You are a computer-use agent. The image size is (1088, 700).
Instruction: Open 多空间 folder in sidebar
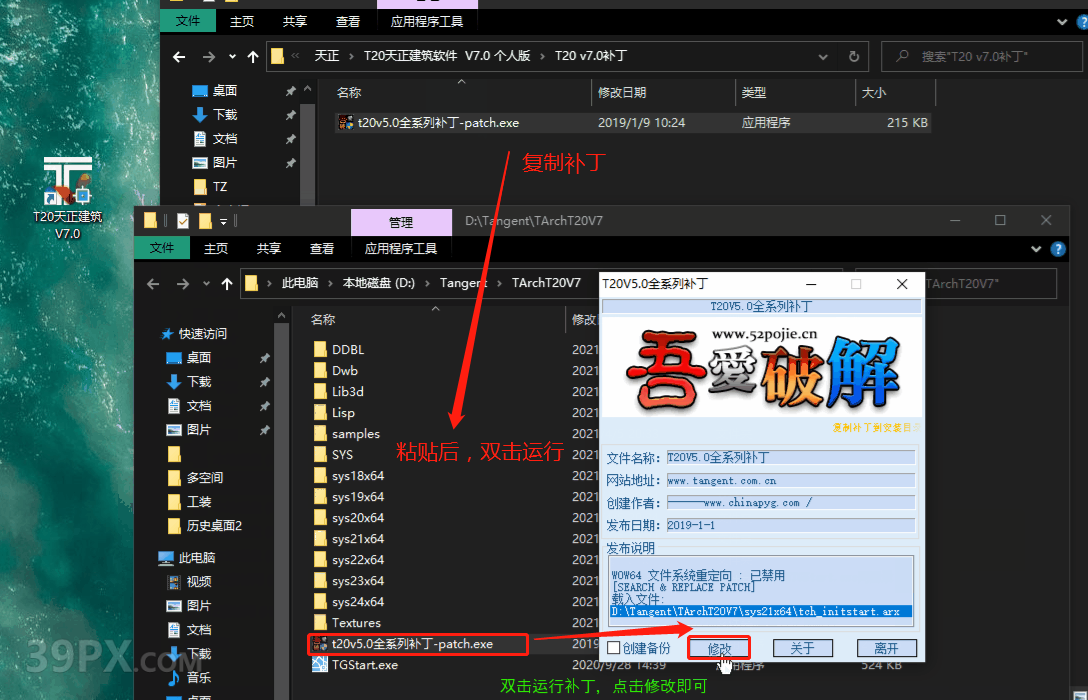[196, 478]
